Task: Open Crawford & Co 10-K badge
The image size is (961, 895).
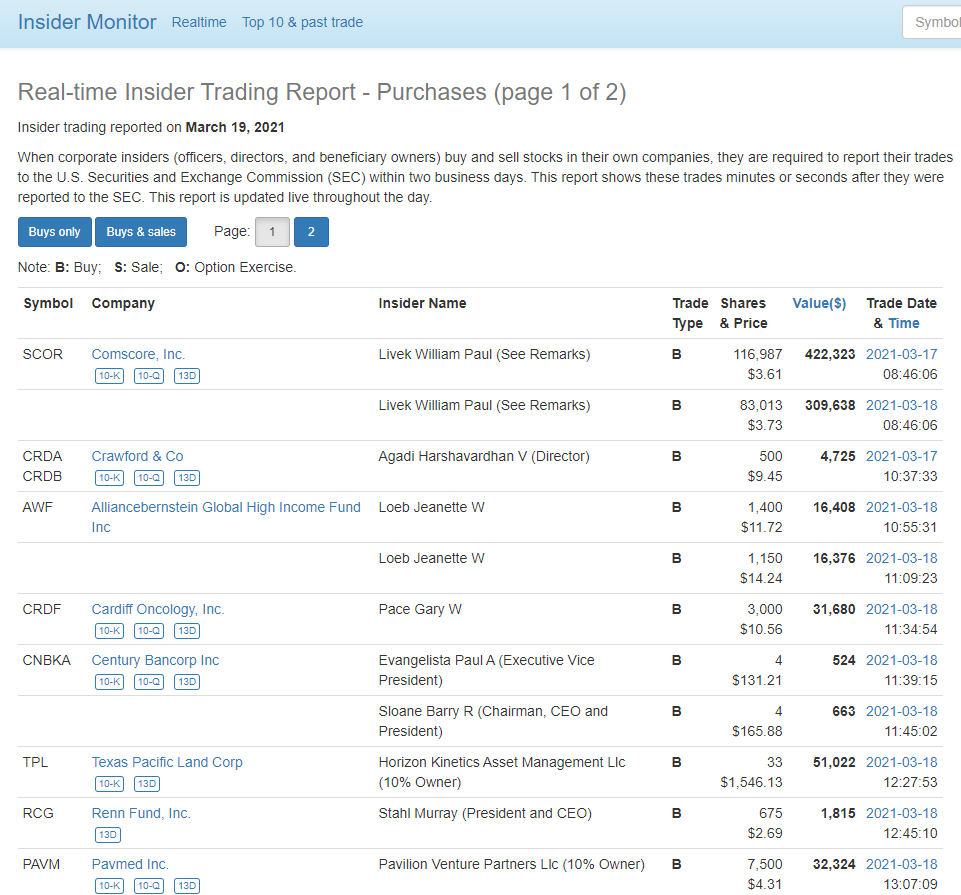Action: pos(110,478)
